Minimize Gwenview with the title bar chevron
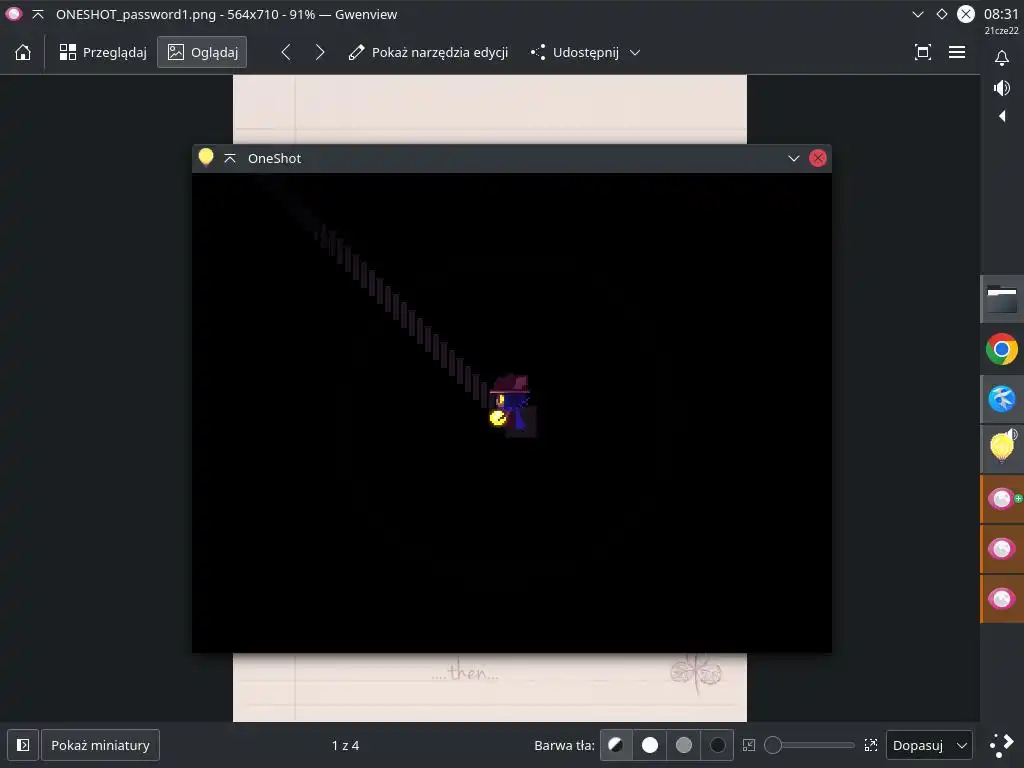The image size is (1024, 768). point(918,14)
